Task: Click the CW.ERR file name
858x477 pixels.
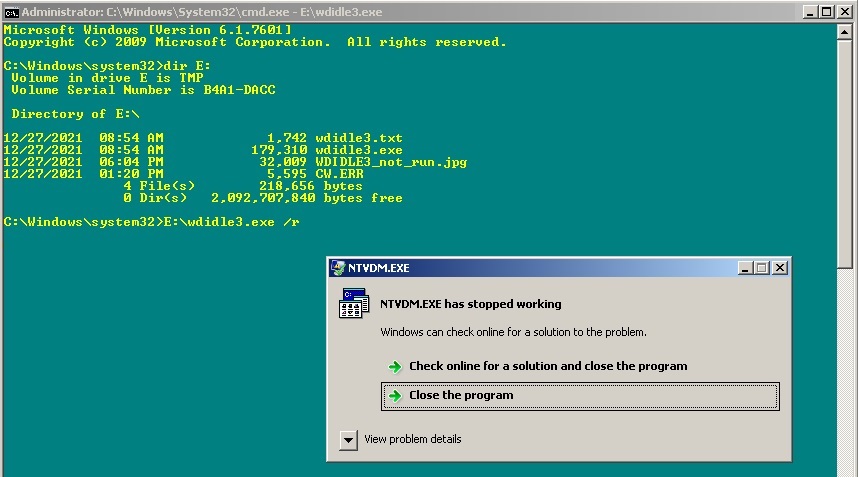Action: (339, 174)
